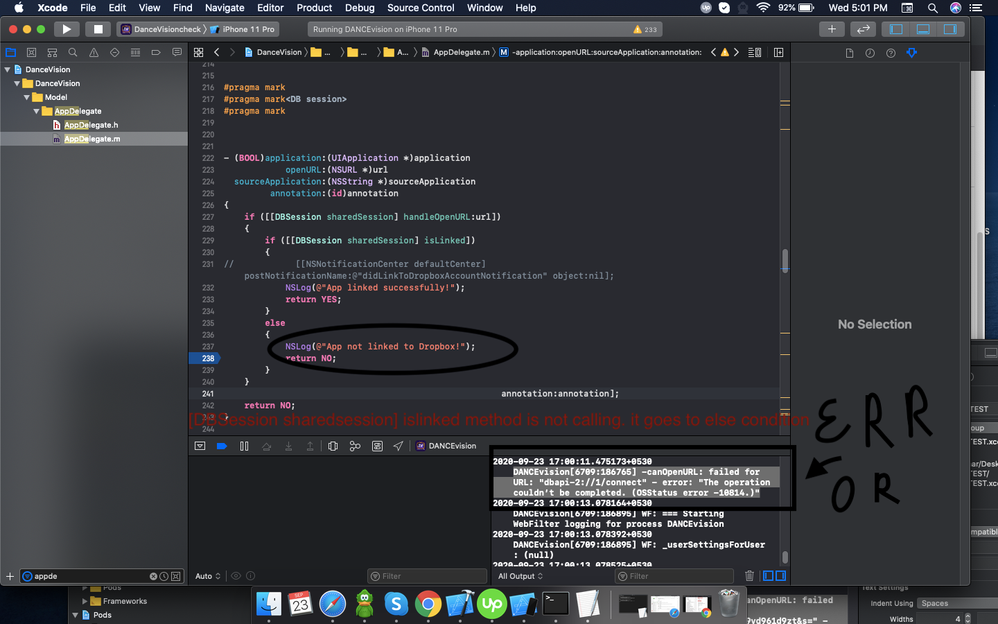
Task: Click Debug View Hierarchy icon
Action: 332,446
